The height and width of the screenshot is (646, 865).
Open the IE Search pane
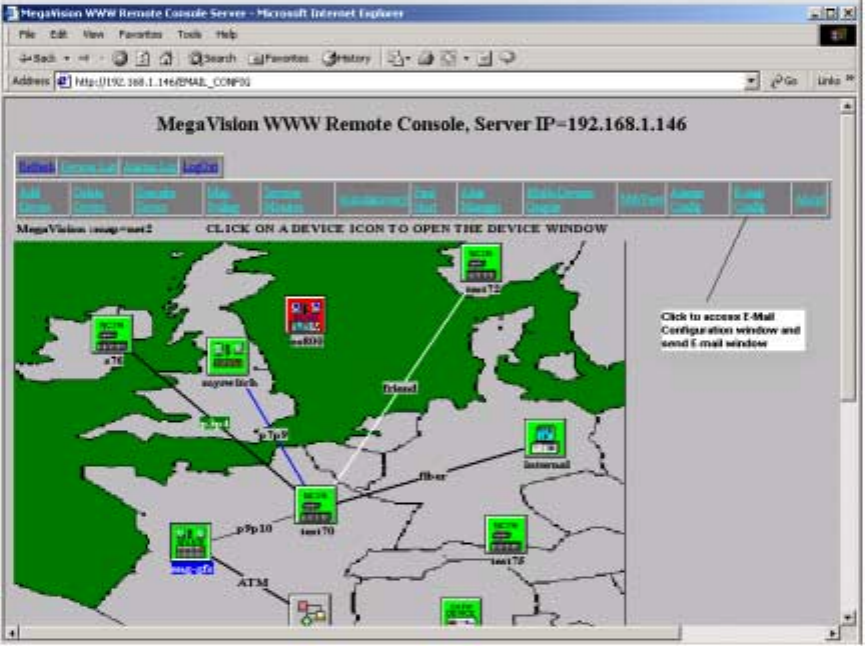coord(212,58)
